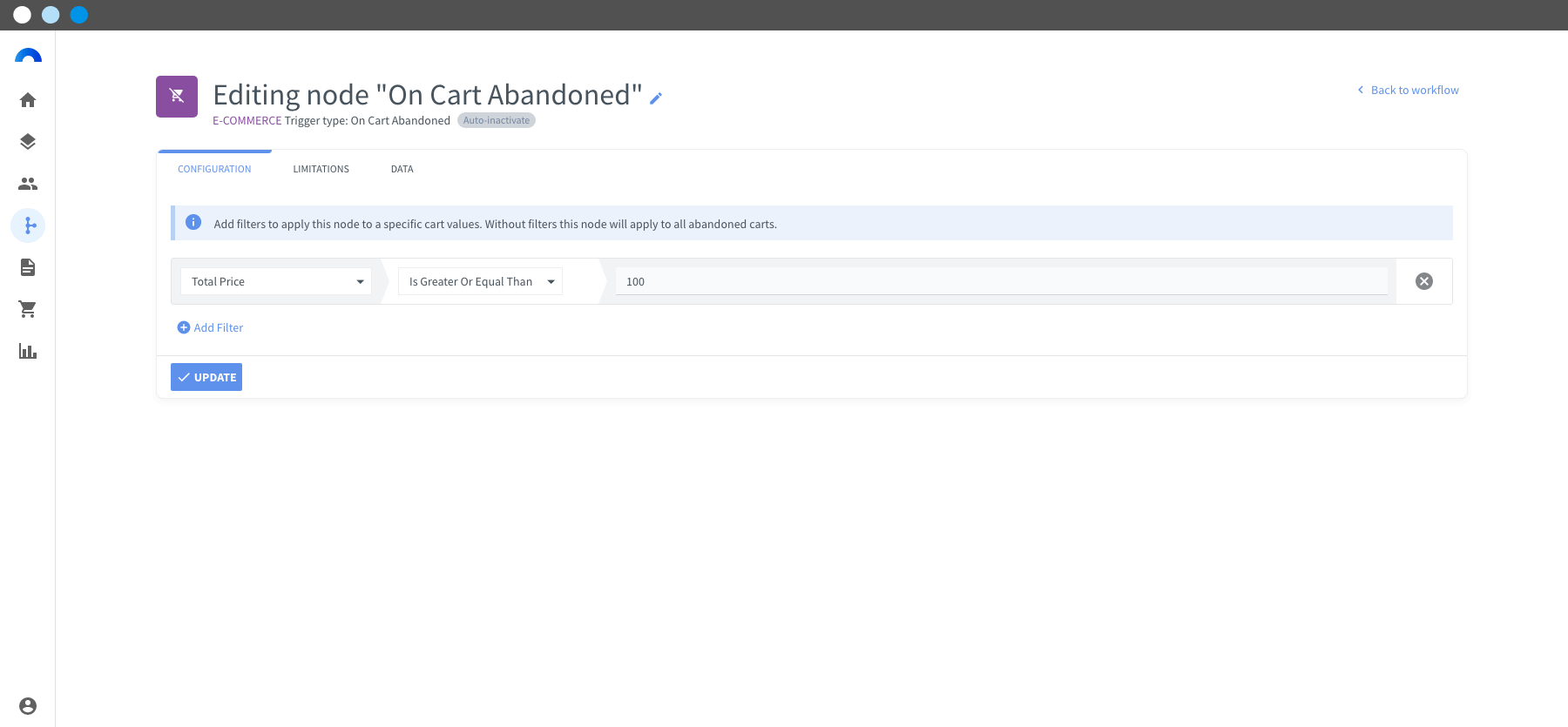This screenshot has width=1568, height=727.
Task: Expand the Total Price dropdown
Action: [x=276, y=281]
